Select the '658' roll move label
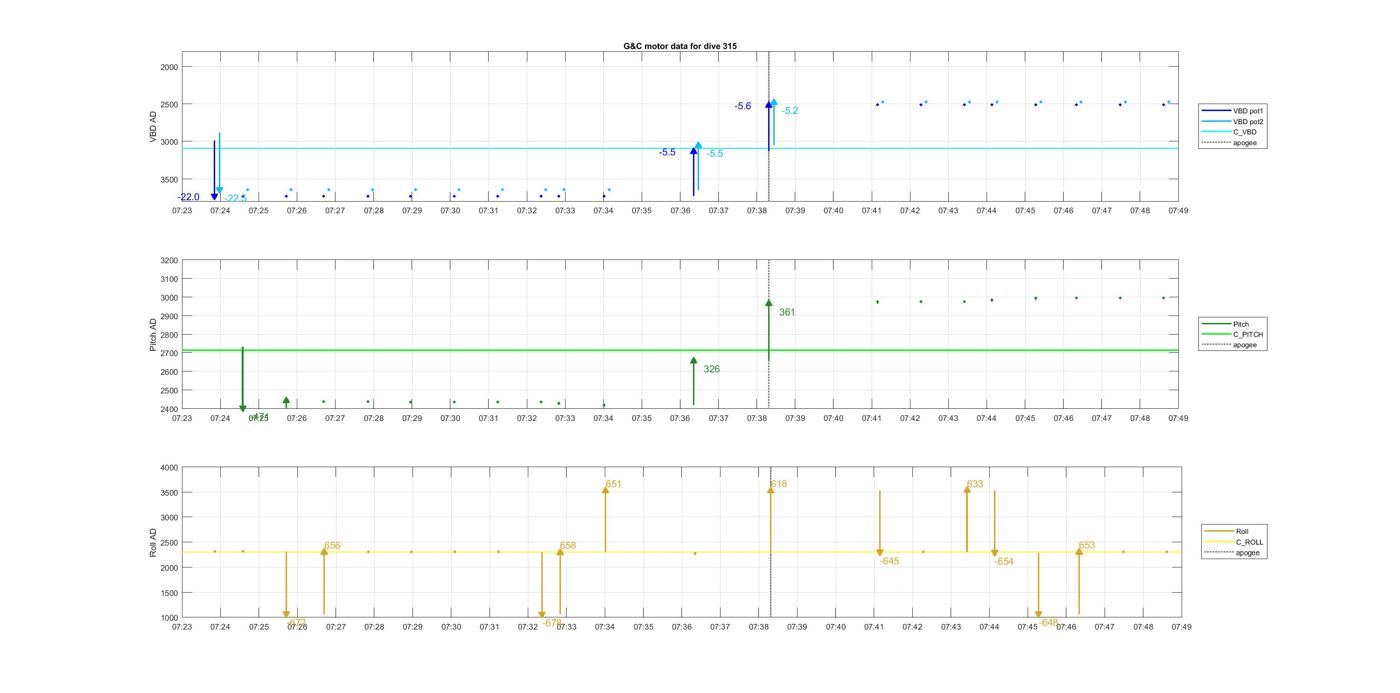Image resolution: width=1400 pixels, height=693 pixels. click(x=568, y=546)
